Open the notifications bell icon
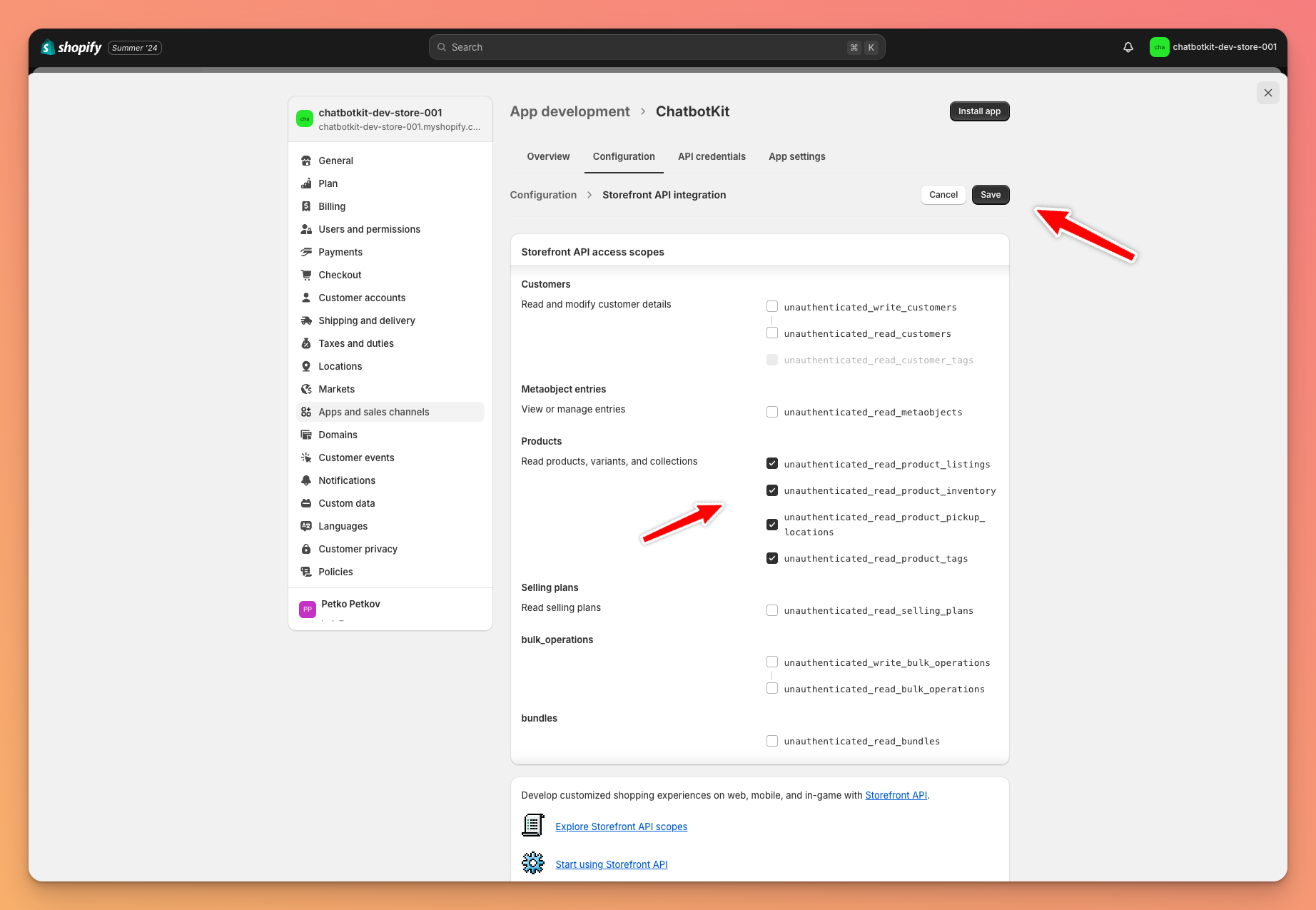This screenshot has height=910, width=1316. pyautogui.click(x=1128, y=47)
